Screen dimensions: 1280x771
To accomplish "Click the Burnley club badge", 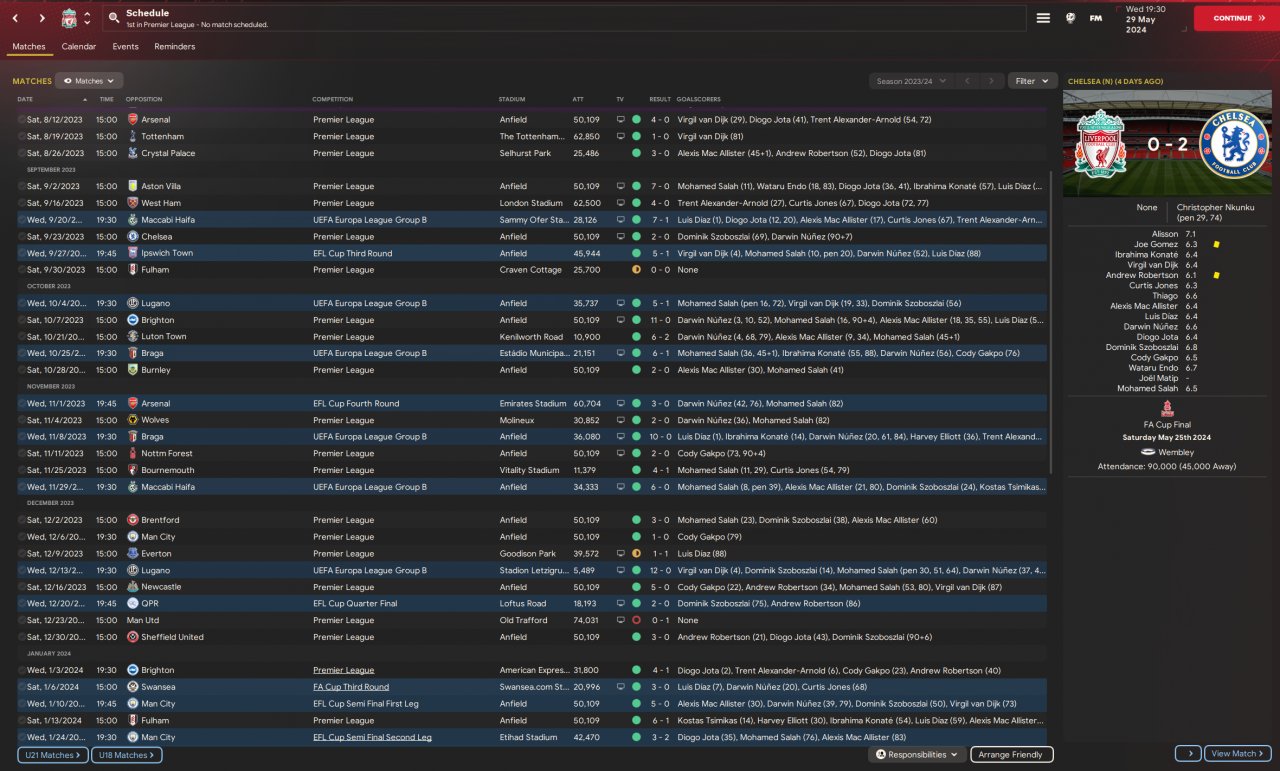I will pos(133,370).
